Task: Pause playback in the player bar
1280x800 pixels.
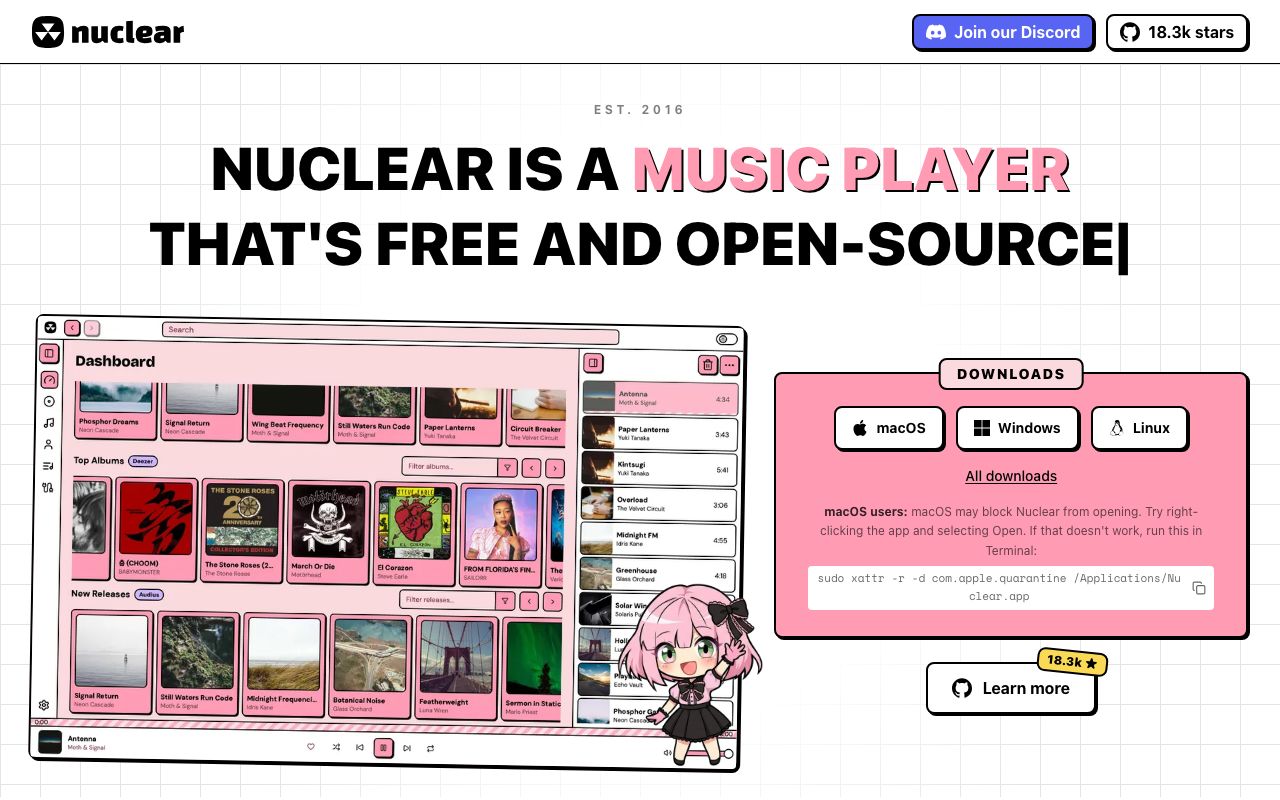Action: [x=383, y=748]
